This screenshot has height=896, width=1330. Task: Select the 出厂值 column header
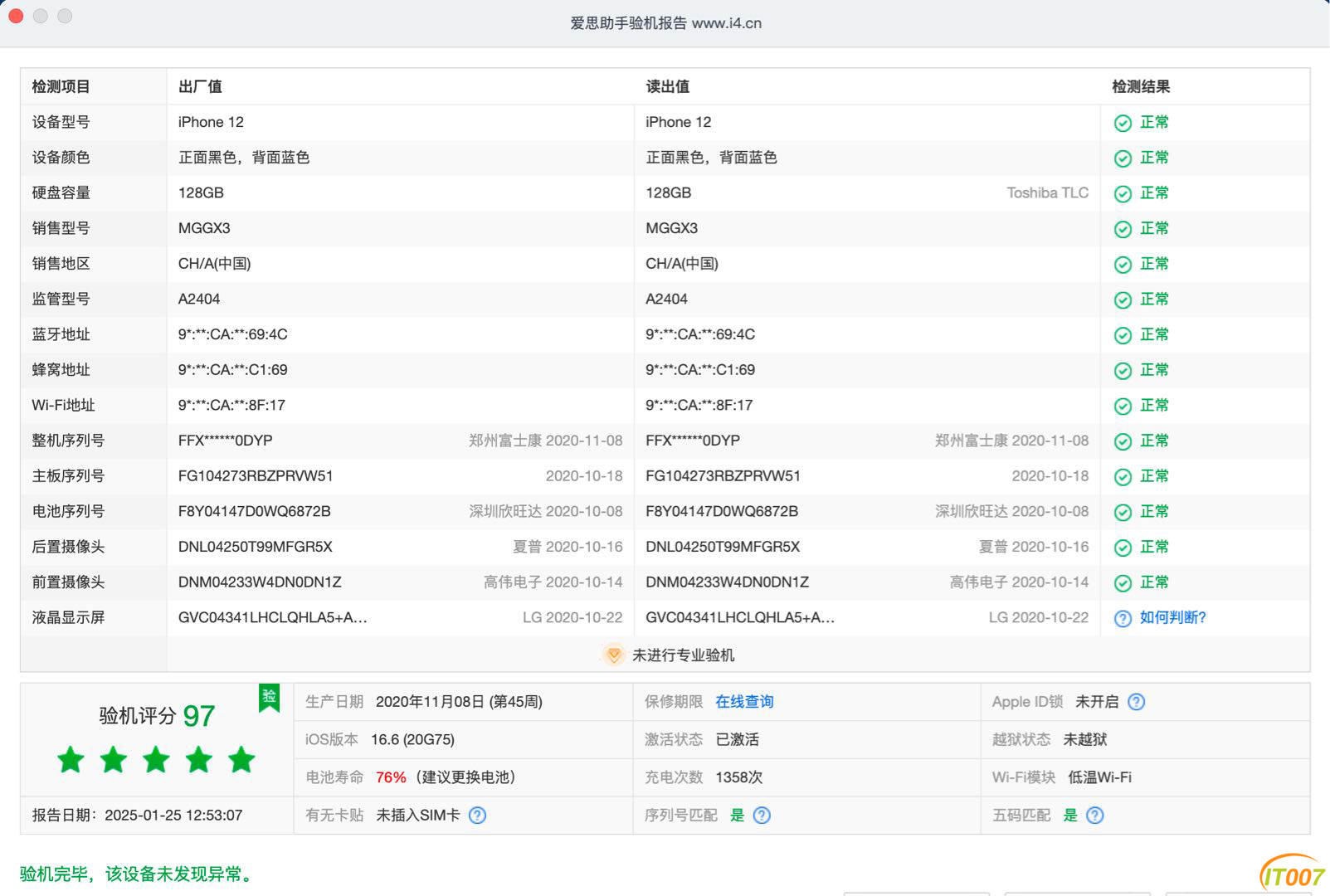(200, 86)
